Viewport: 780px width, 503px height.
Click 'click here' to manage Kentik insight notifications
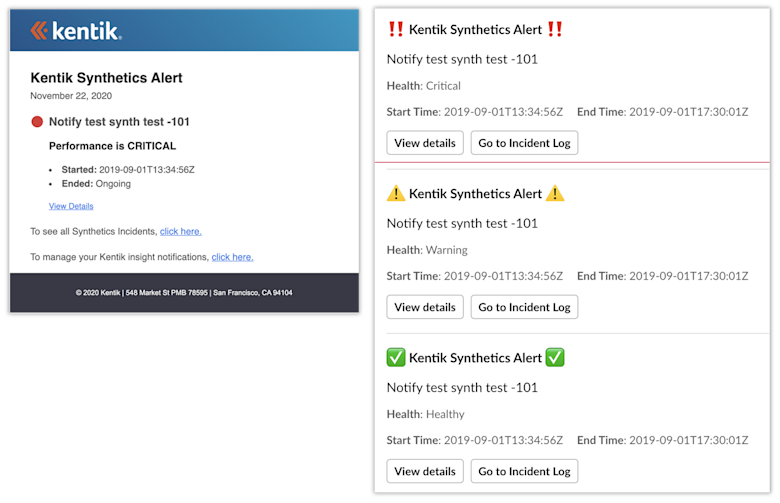click(232, 257)
